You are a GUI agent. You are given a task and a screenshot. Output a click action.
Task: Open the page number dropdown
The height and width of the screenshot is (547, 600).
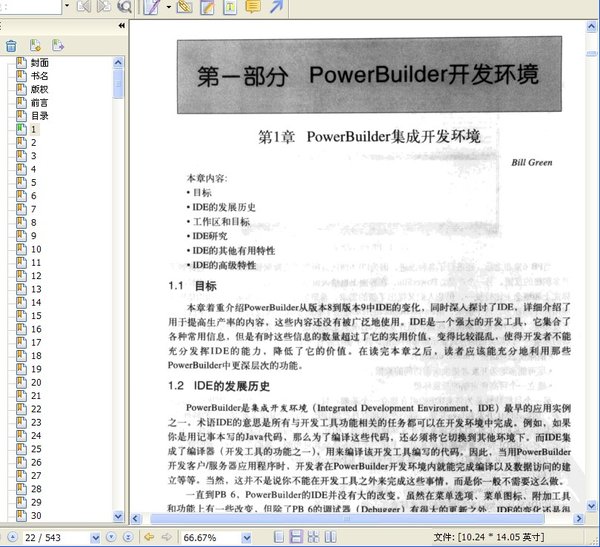[x=95, y=538]
